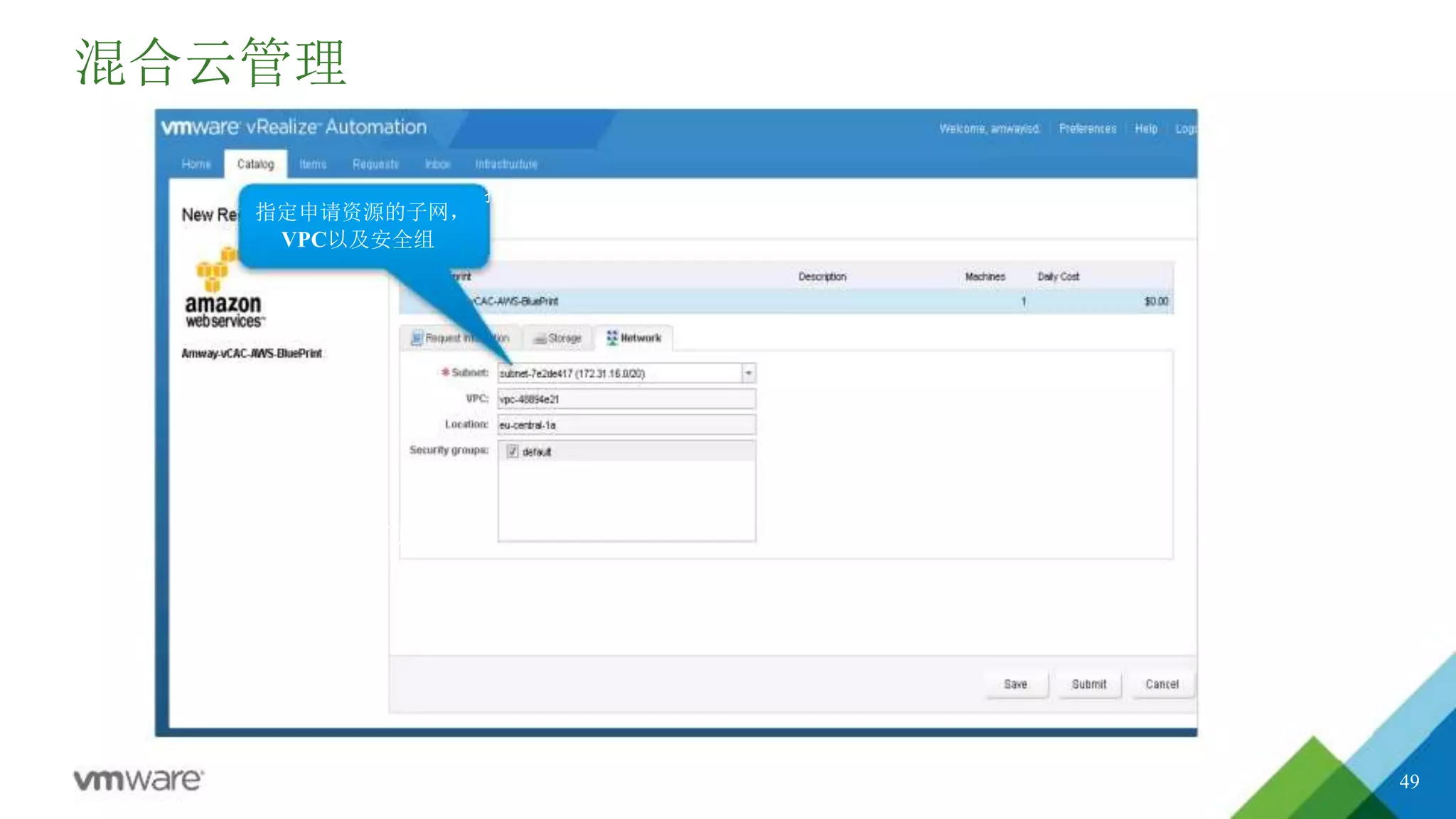1456x819 pixels.
Task: Open the Items tab
Action: (313, 164)
